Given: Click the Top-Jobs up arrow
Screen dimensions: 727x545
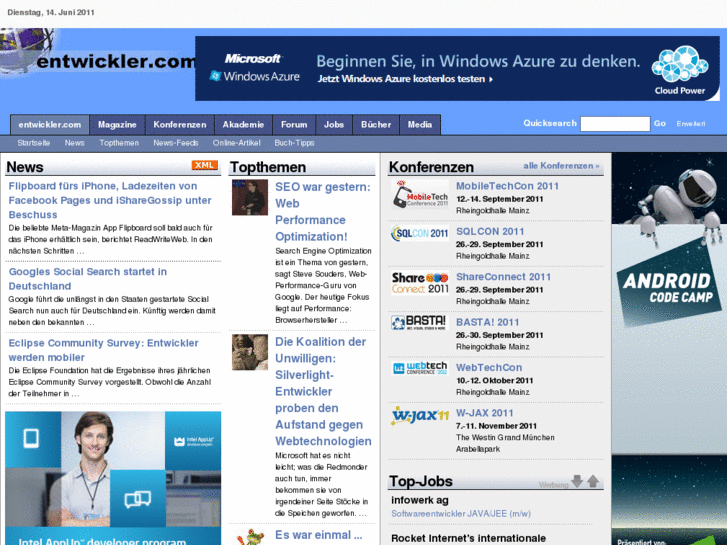Looking at the screenshot, I should tap(593, 481).
